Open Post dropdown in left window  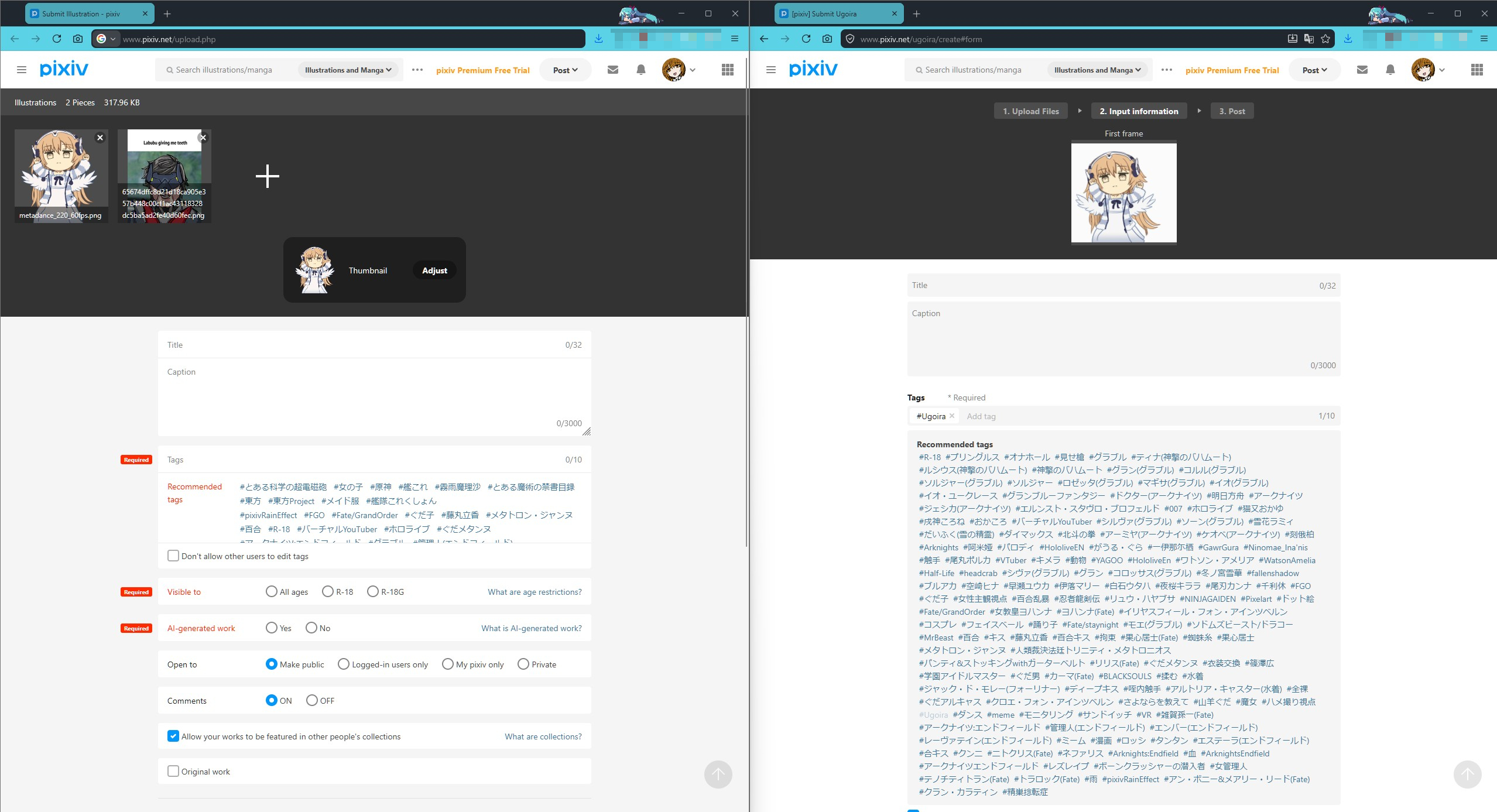565,70
